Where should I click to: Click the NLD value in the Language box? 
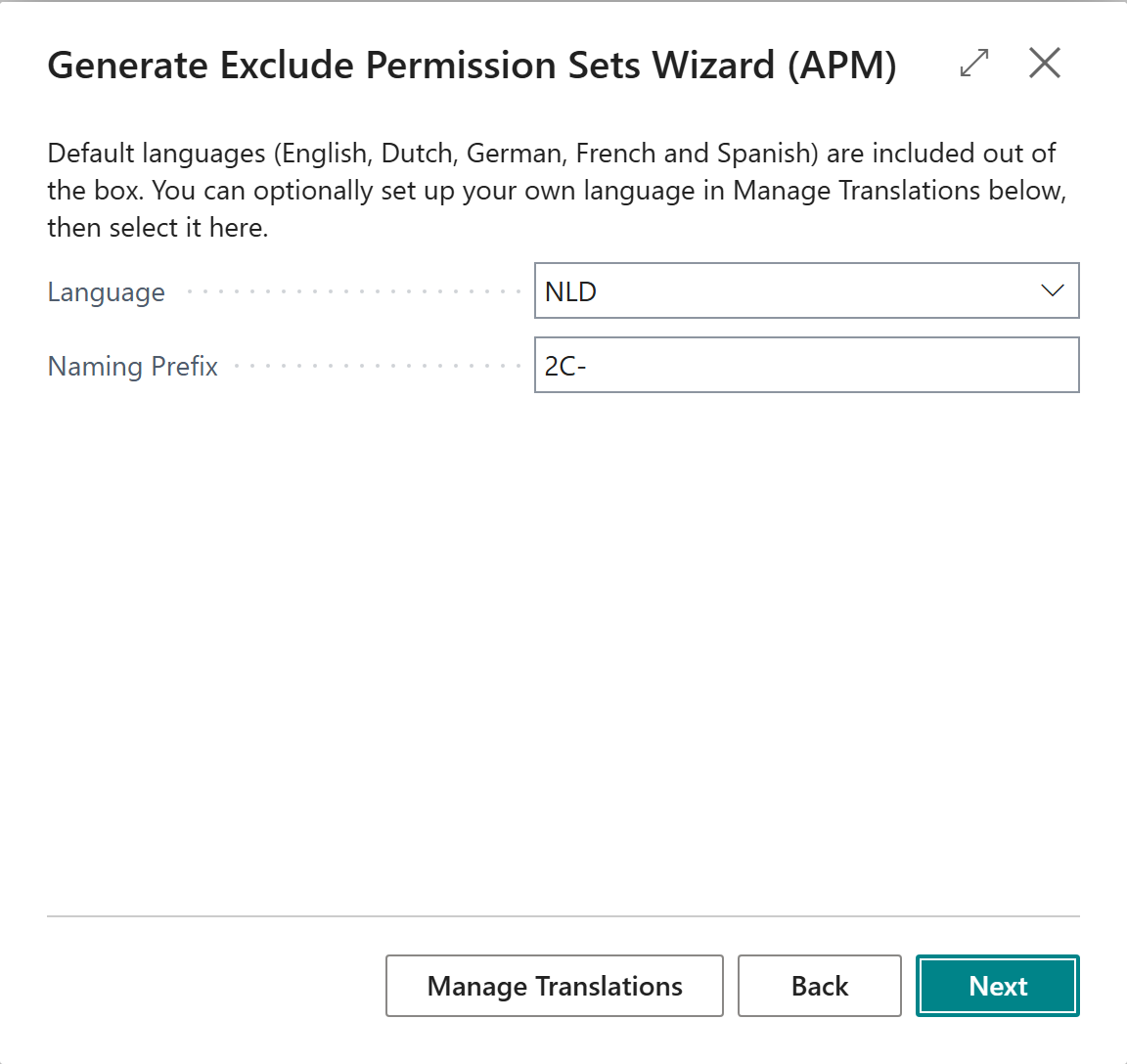pos(570,291)
